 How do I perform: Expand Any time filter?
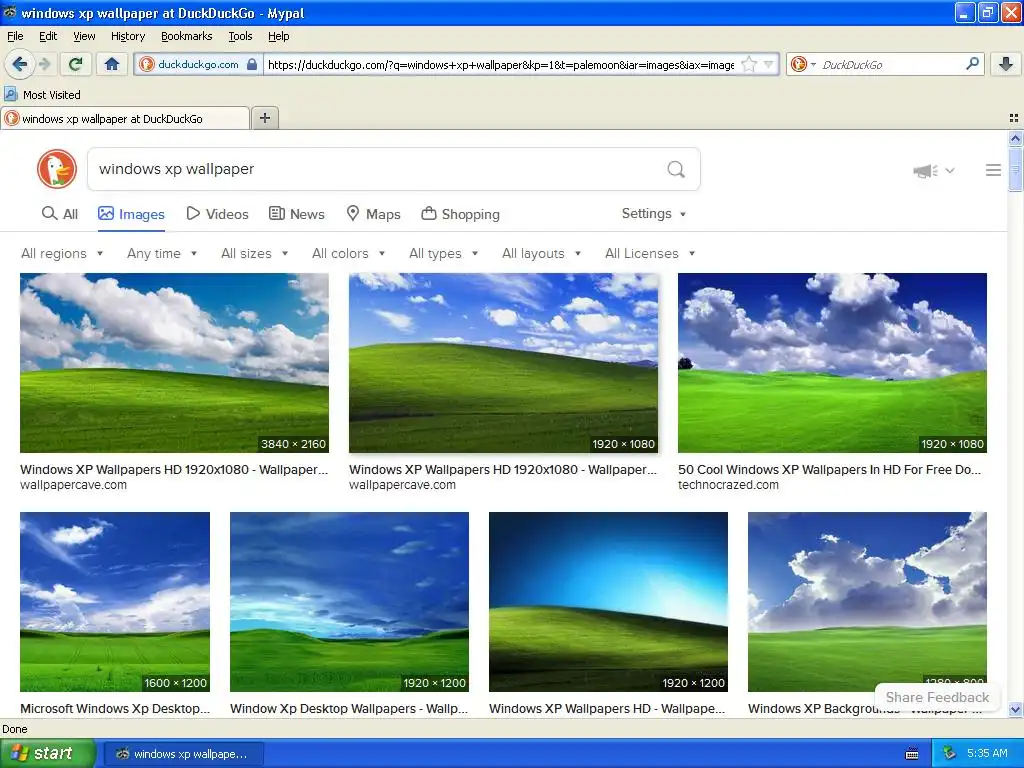pyautogui.click(x=162, y=253)
